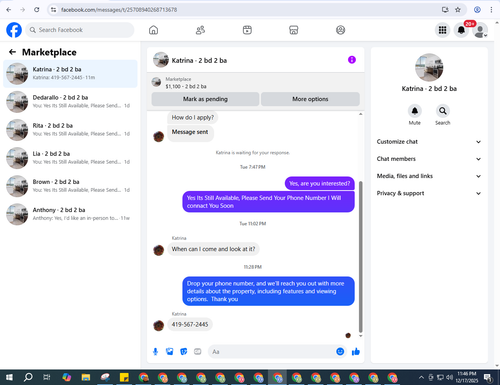Screen dimensions: 500x385
Task: Open the taskbar clock and date
Action: click(467, 377)
